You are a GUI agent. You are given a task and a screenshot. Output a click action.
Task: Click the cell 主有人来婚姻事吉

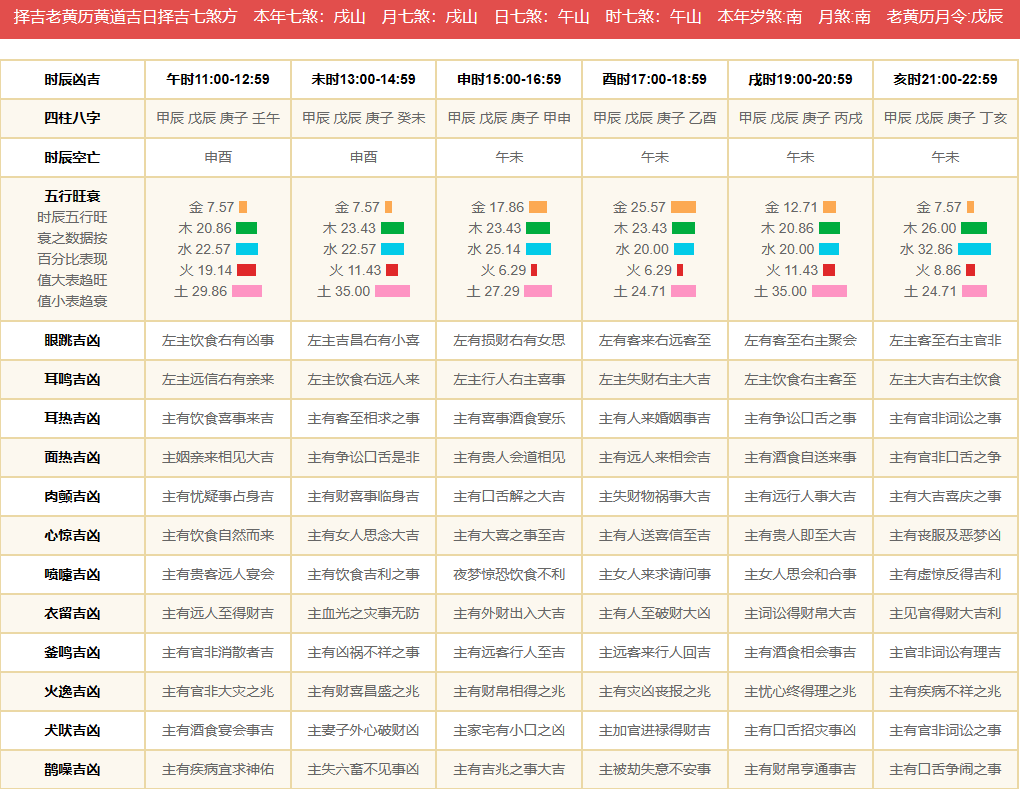(654, 418)
